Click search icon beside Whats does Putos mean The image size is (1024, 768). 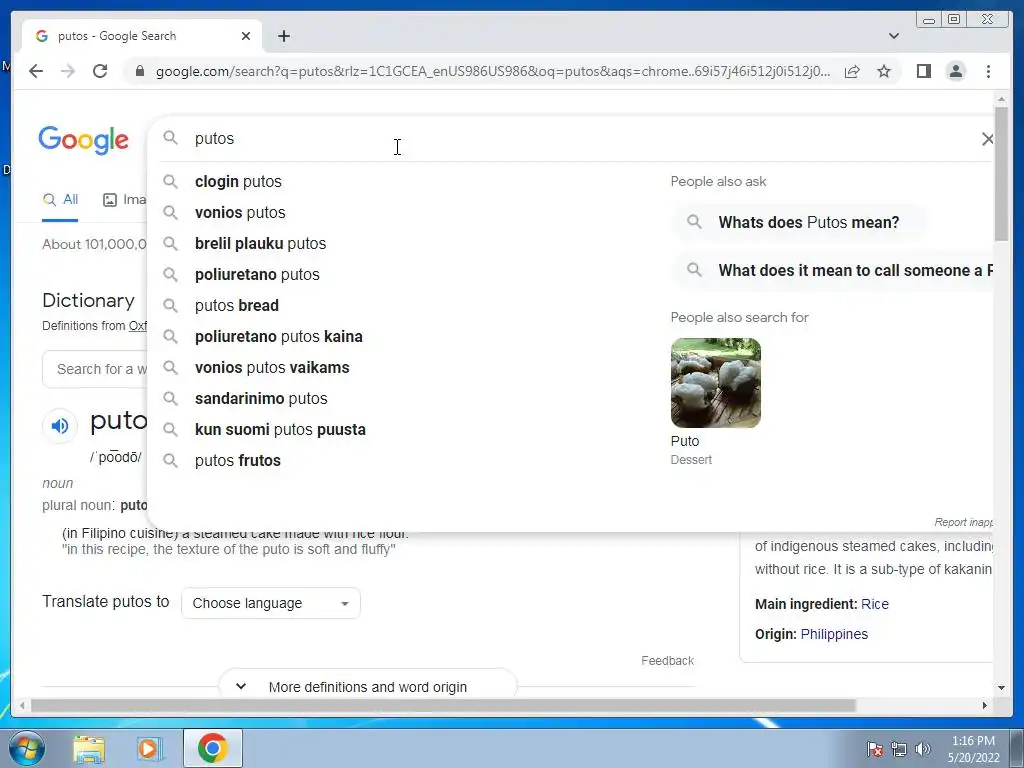(694, 222)
